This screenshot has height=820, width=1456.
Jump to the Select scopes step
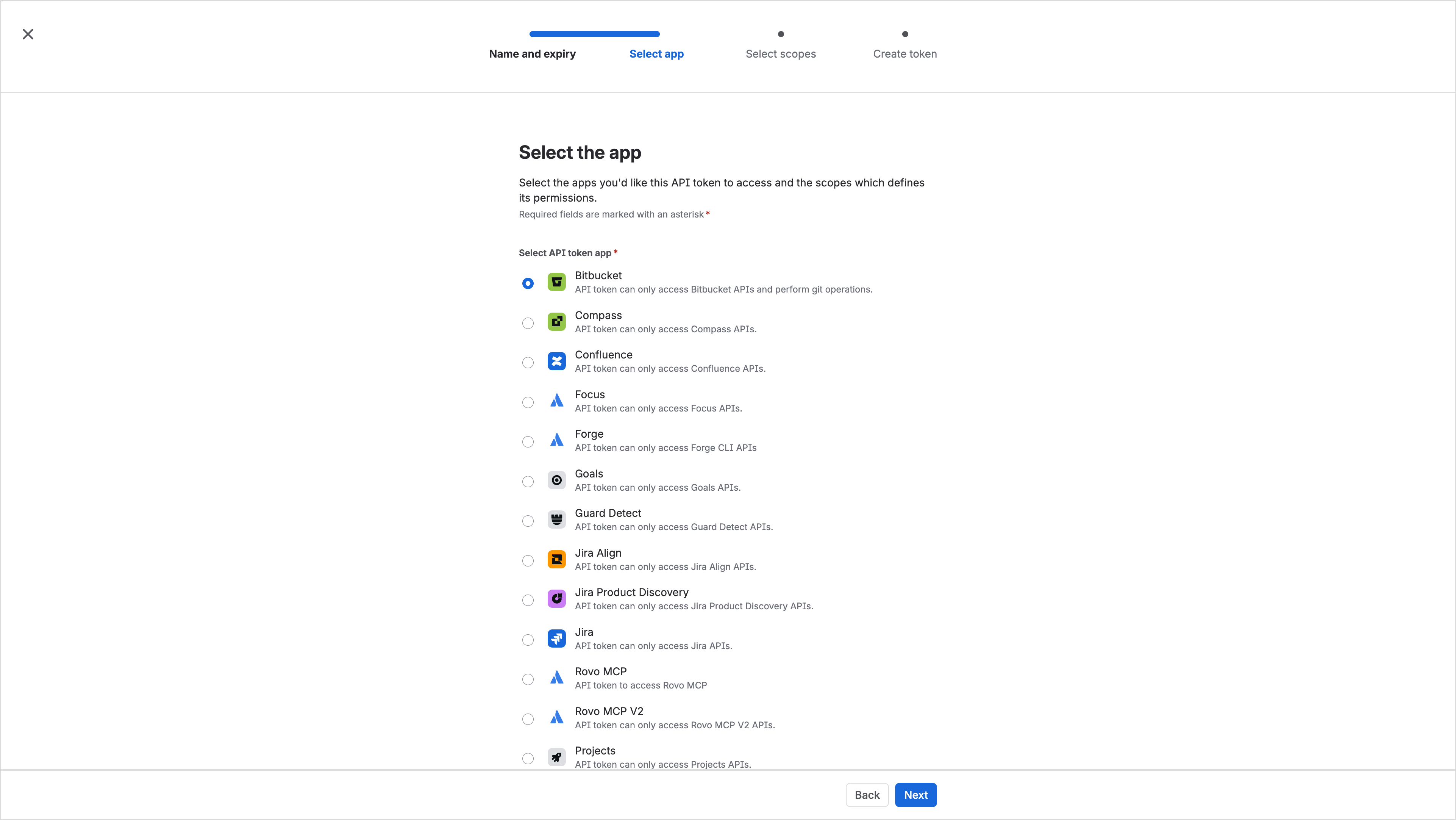point(781,54)
